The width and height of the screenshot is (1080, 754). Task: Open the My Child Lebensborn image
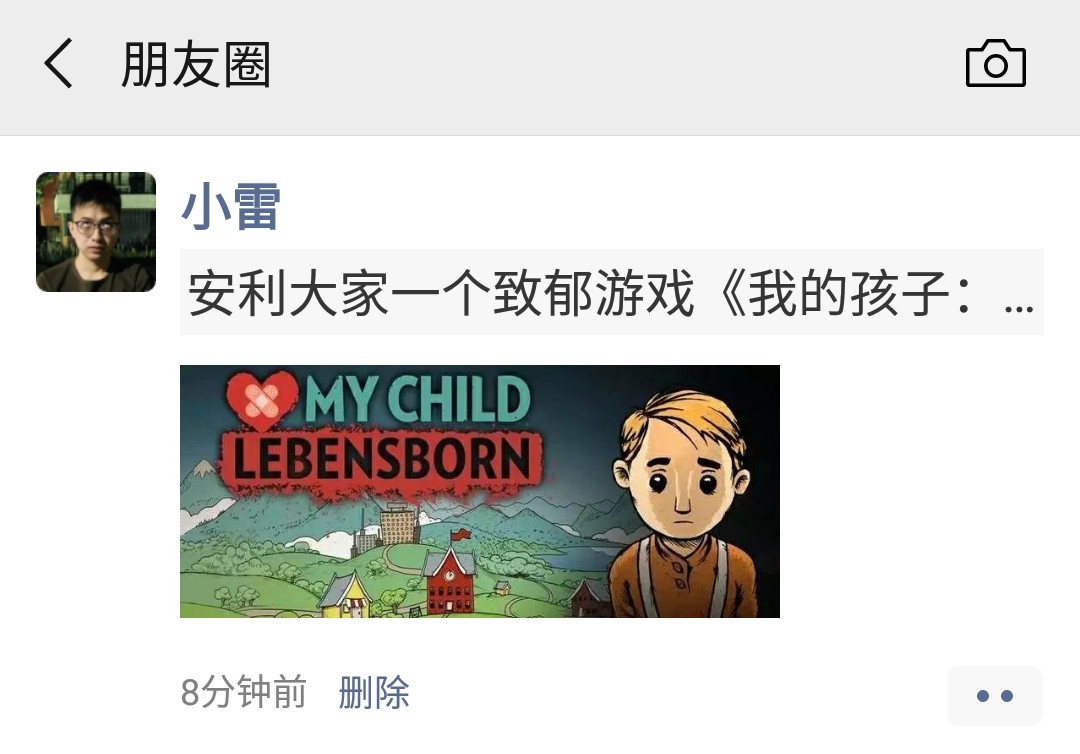pyautogui.click(x=479, y=491)
